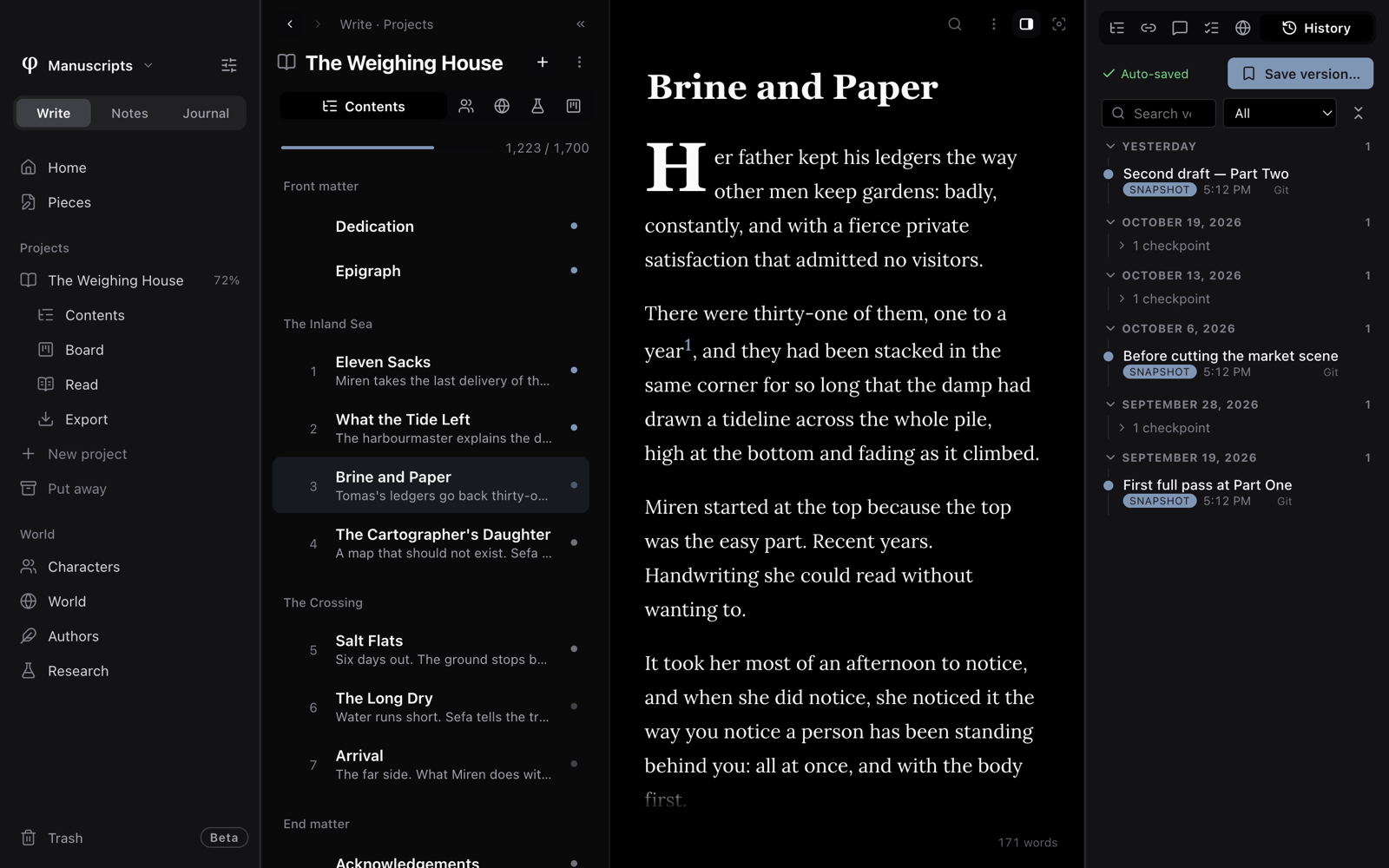The image size is (1389, 868).
Task: Create a New project from the sidebar
Action: coord(75,454)
